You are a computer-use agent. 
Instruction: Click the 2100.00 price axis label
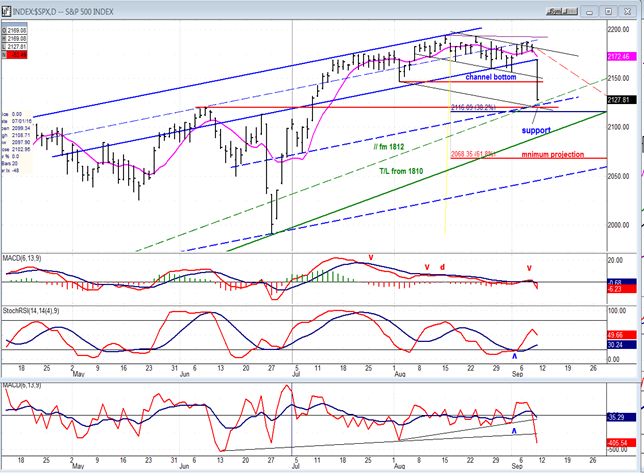tap(619, 127)
